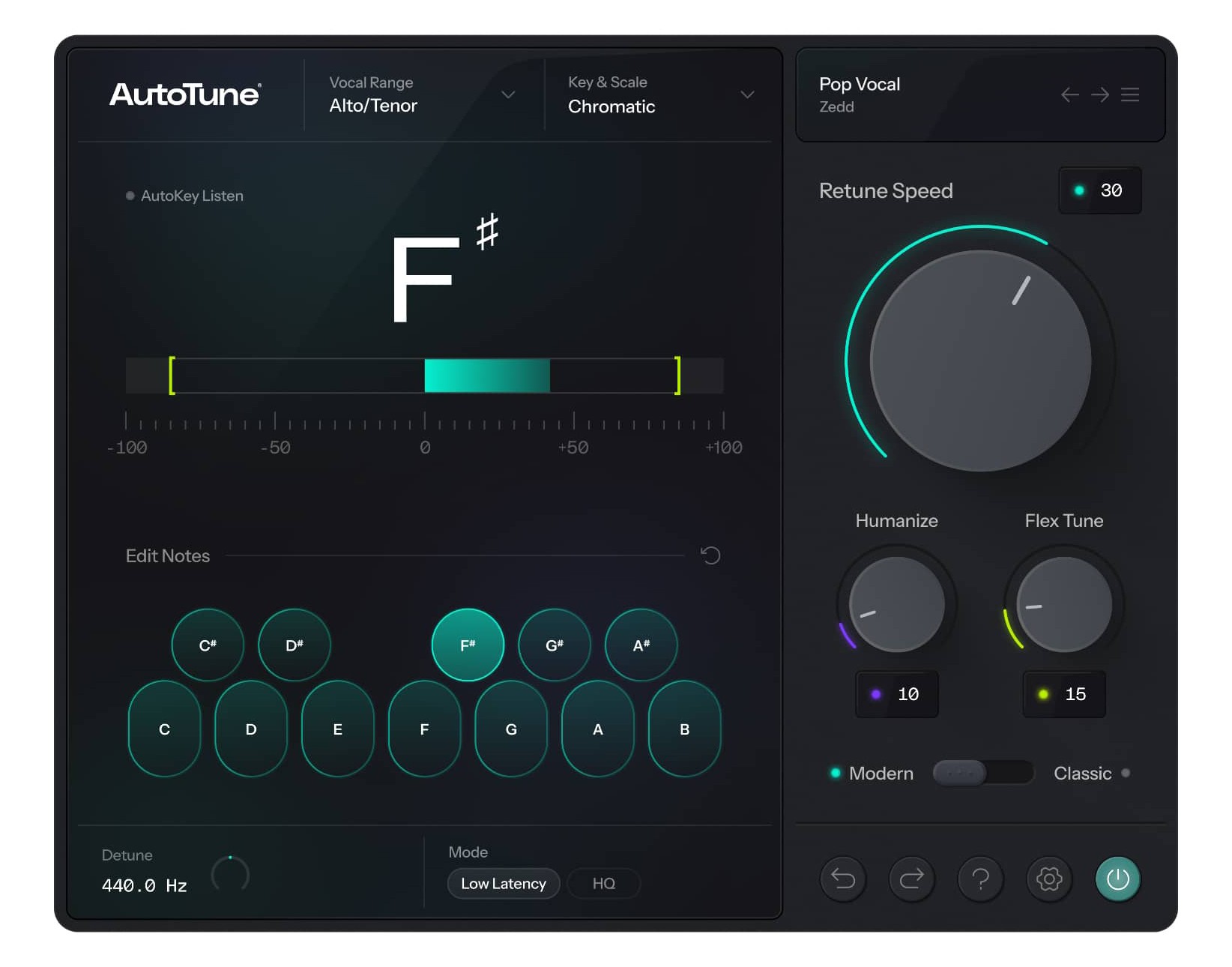Viewport: 1232px width, 967px height.
Task: Load the previous preset with left arrow
Action: tap(1069, 94)
